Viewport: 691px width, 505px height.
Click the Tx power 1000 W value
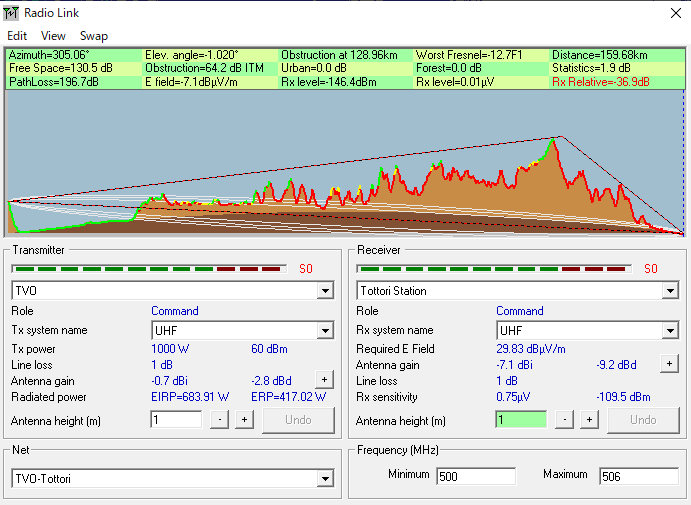click(x=170, y=349)
